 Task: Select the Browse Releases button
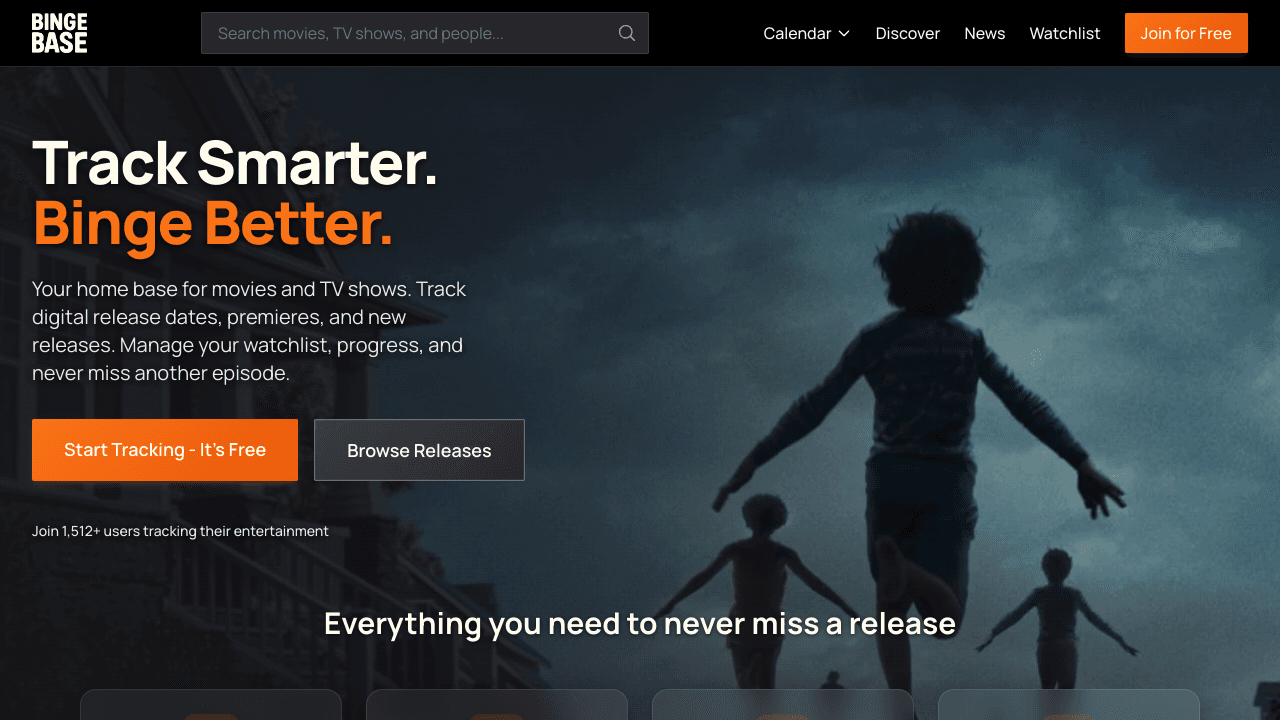coord(419,450)
